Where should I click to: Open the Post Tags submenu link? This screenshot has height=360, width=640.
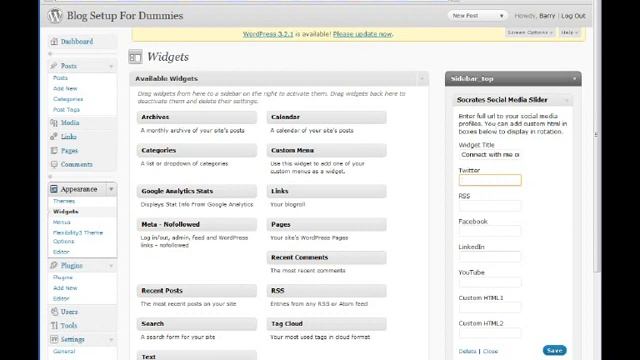(66, 110)
